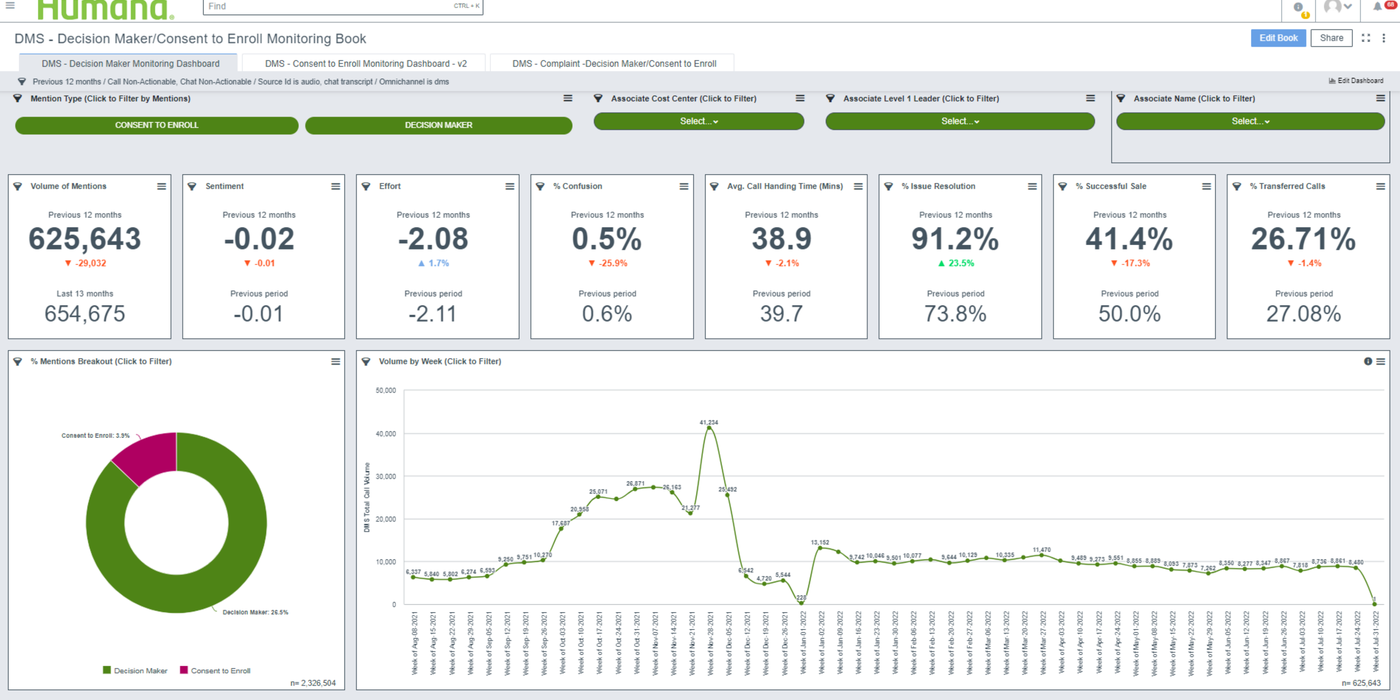Click the Share button
The width and height of the screenshot is (1400, 700).
point(1331,38)
